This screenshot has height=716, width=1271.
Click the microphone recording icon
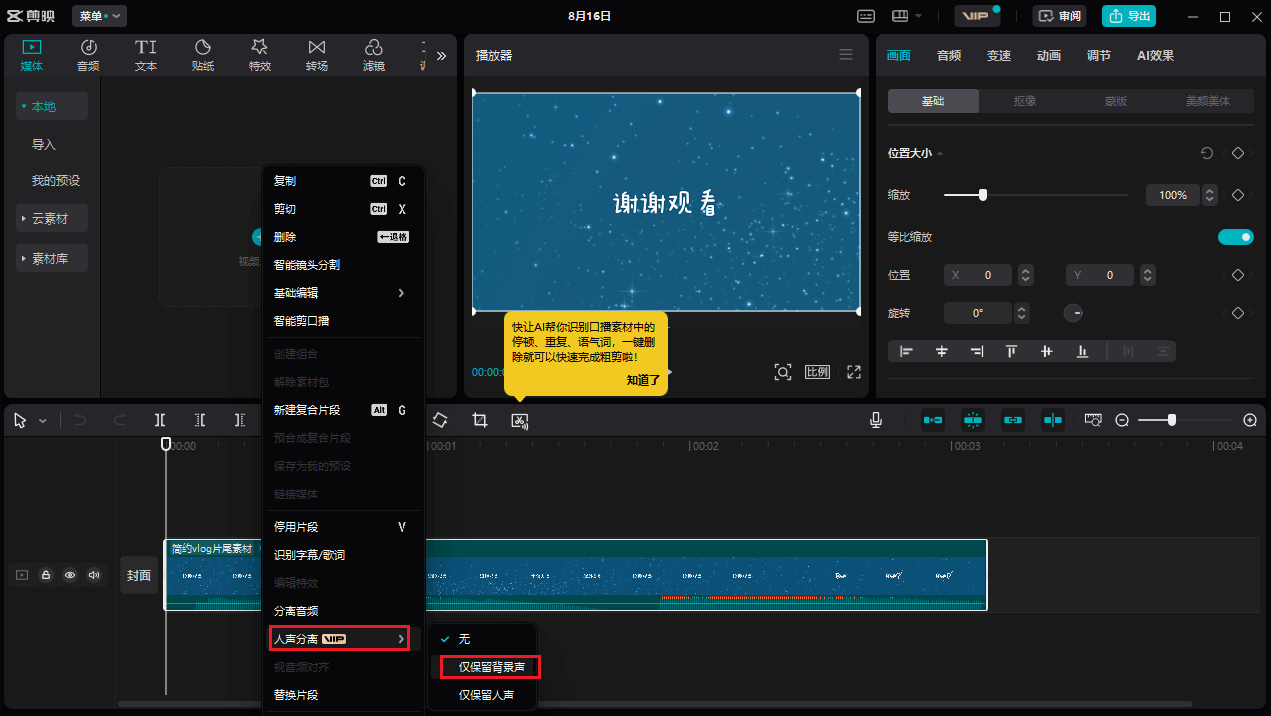(x=876, y=420)
